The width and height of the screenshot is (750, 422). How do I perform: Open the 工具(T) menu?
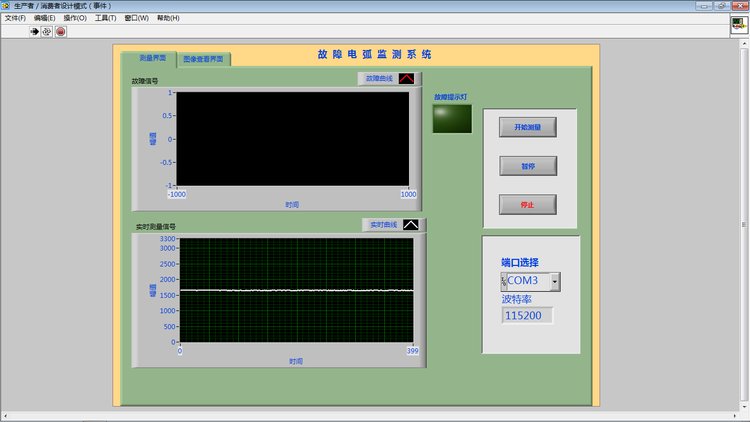105,18
